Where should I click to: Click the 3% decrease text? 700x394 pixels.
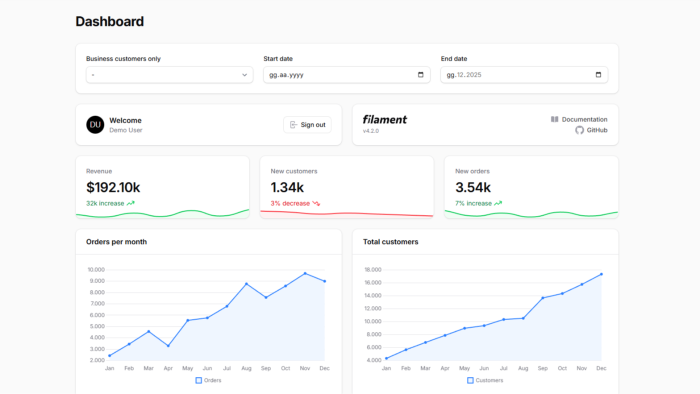(x=290, y=203)
